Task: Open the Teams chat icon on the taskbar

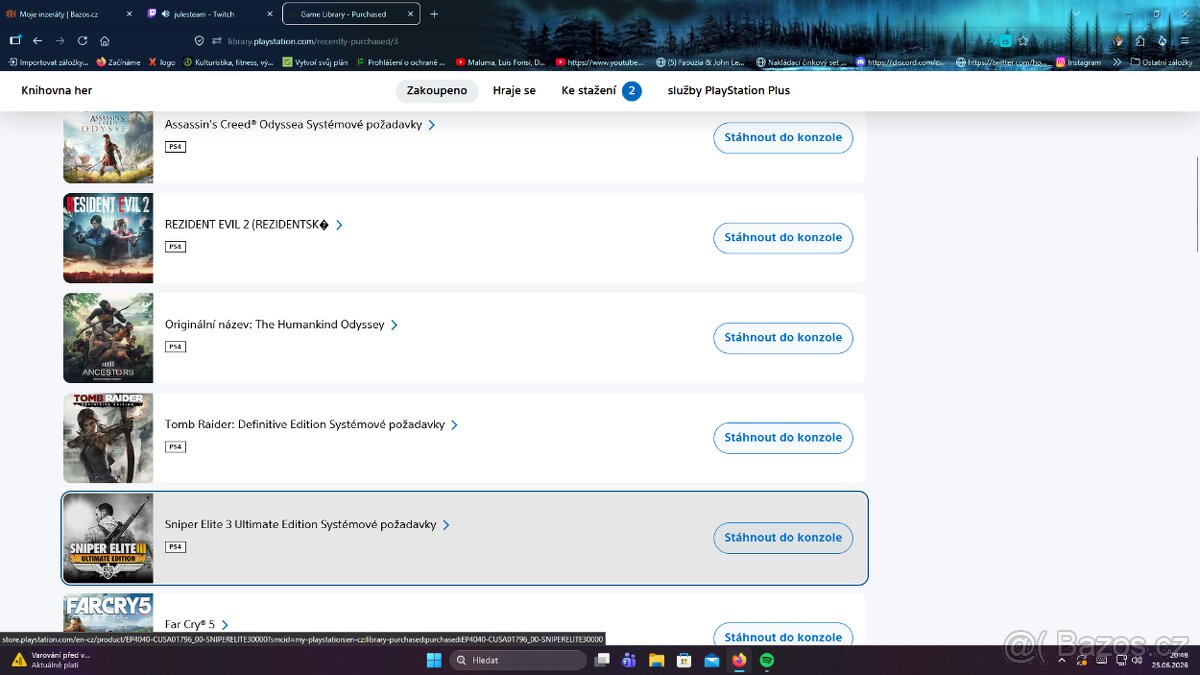Action: [629, 660]
